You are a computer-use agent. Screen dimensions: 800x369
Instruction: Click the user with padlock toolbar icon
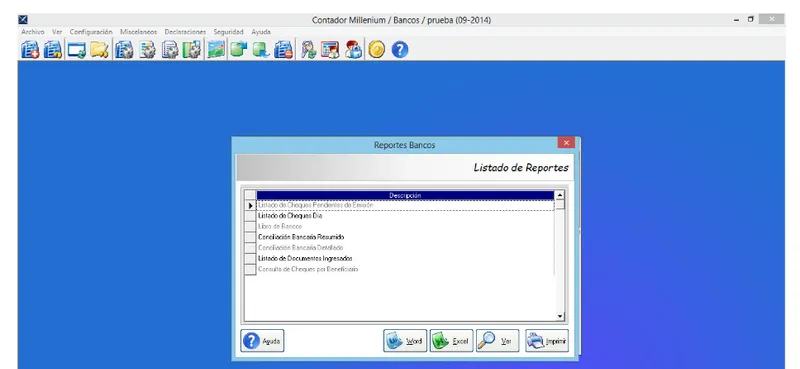coord(353,50)
